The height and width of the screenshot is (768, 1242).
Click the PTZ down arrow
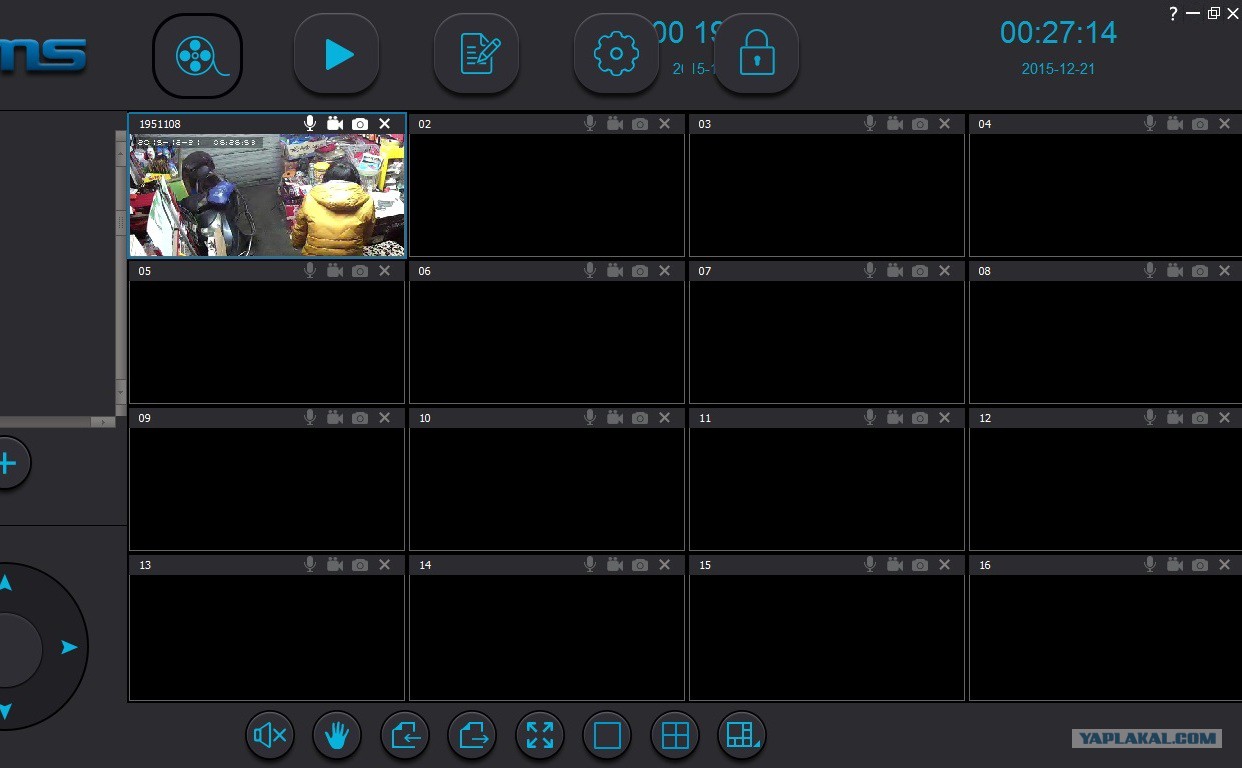point(5,711)
